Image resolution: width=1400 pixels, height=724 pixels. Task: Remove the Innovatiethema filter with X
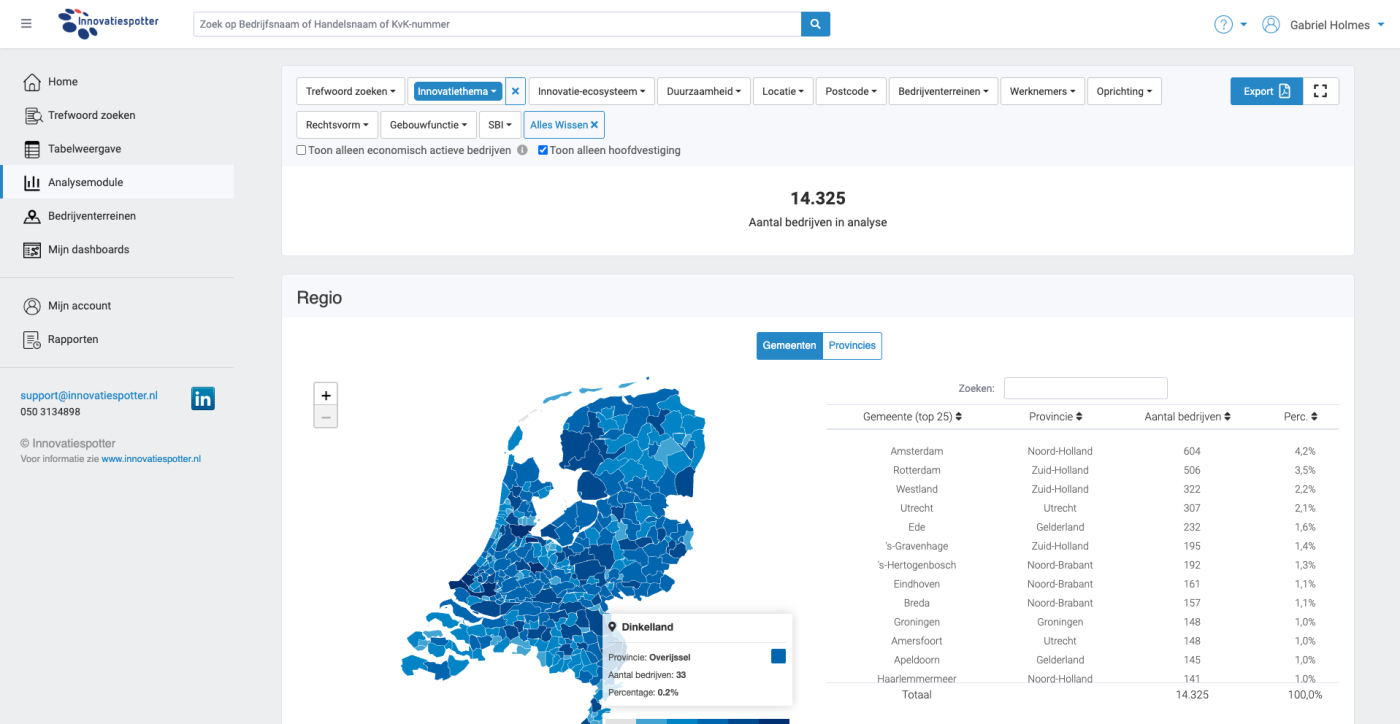coord(515,91)
